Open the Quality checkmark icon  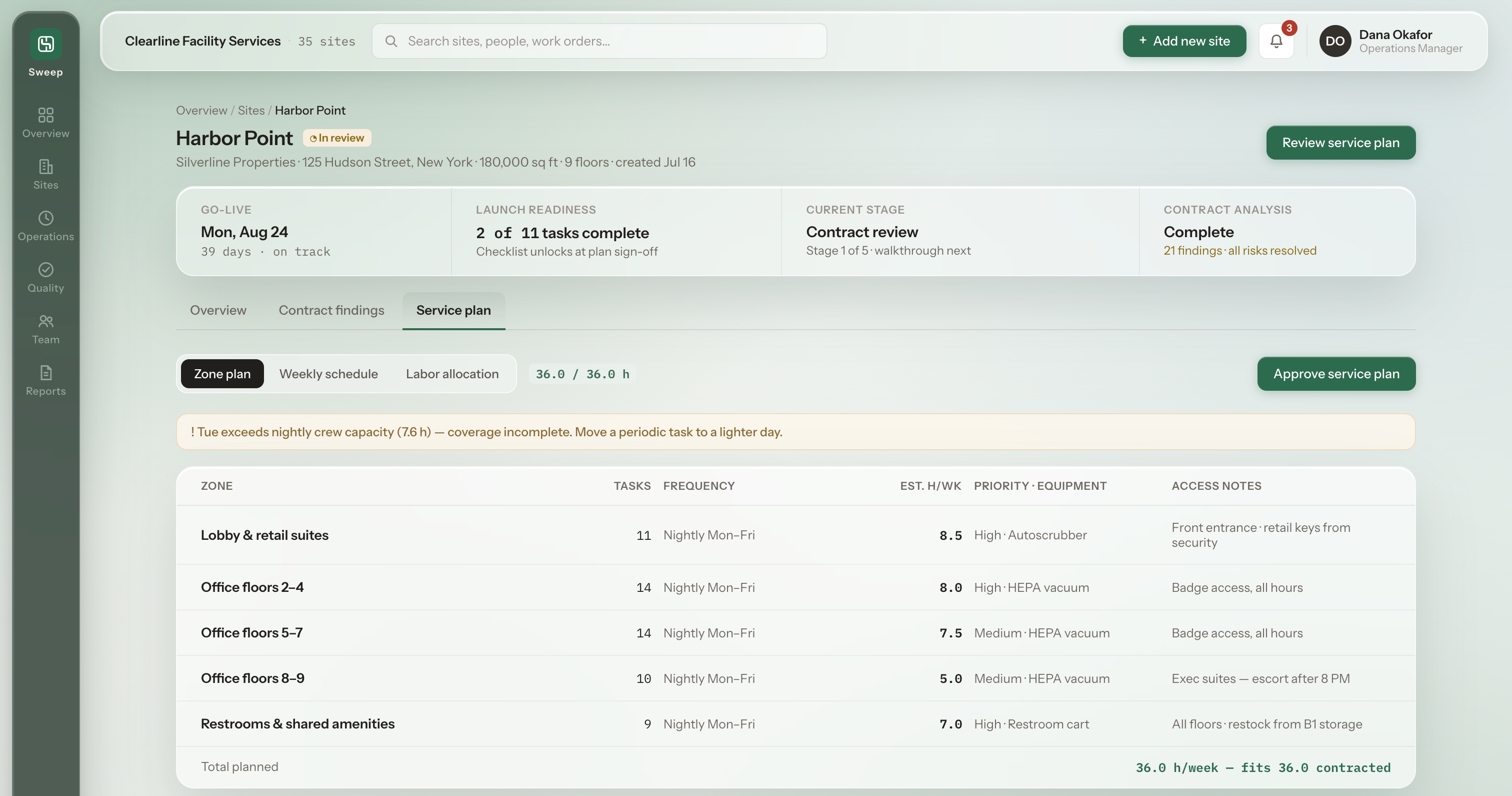coord(46,270)
